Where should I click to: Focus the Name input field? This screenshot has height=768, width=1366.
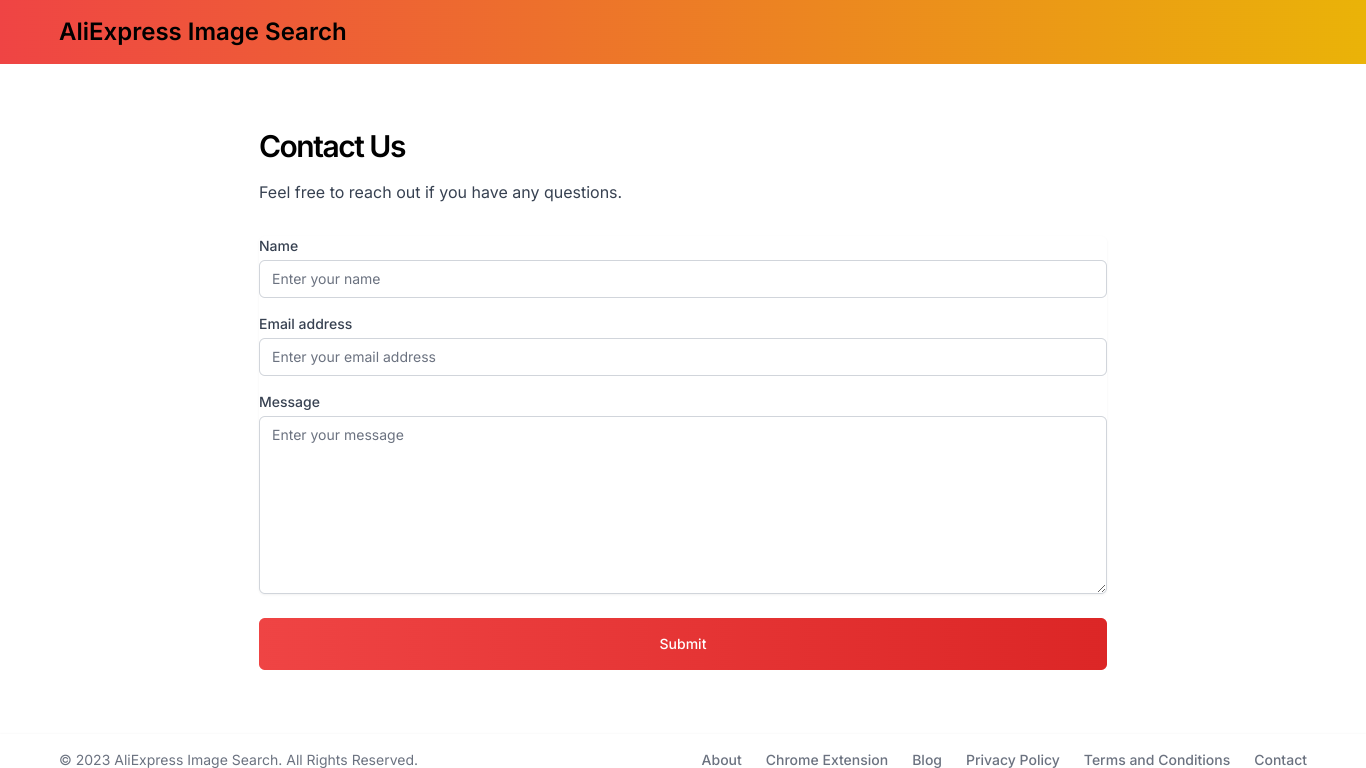point(683,279)
